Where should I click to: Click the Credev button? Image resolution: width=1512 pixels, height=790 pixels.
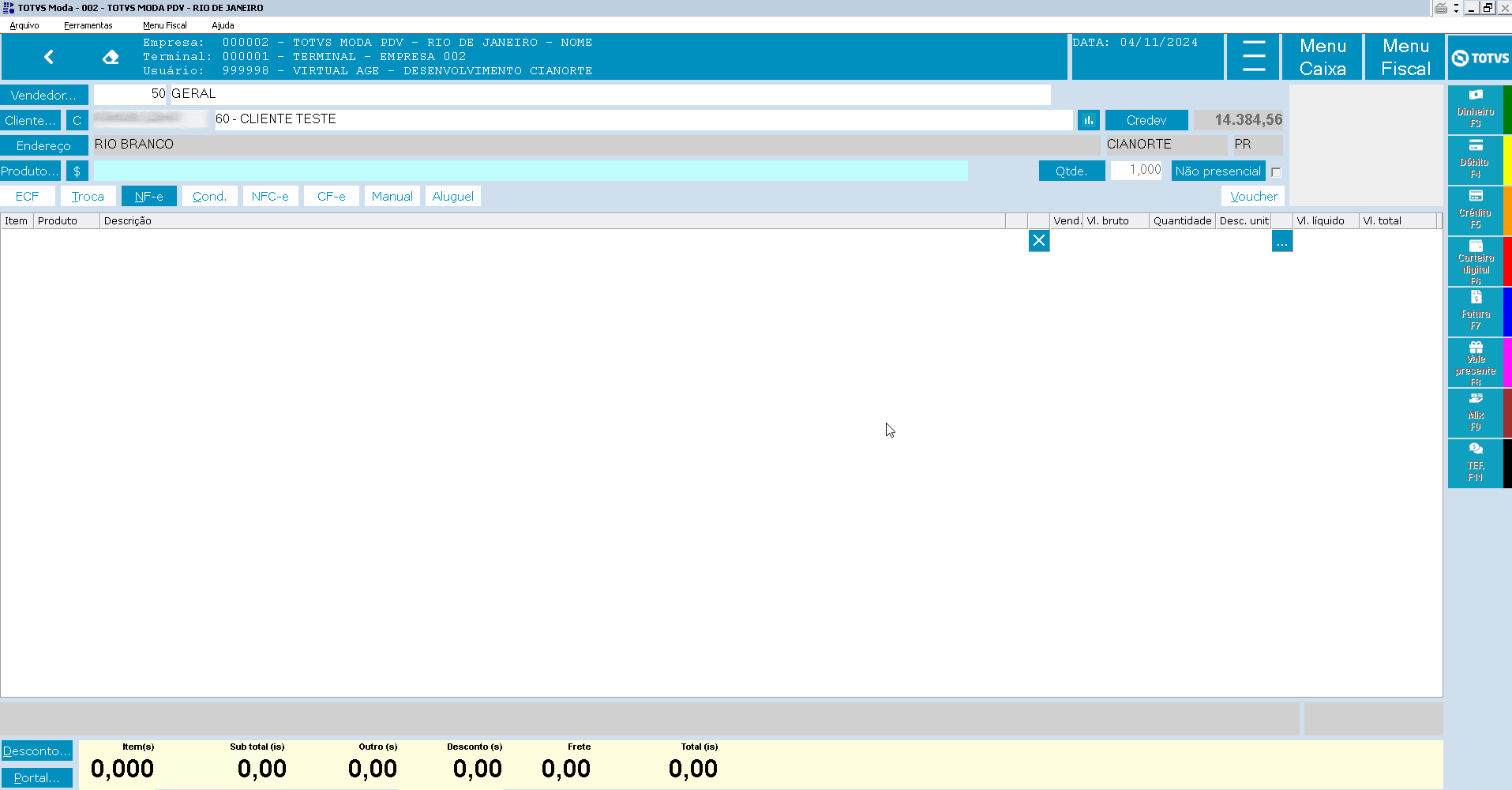1146,120
